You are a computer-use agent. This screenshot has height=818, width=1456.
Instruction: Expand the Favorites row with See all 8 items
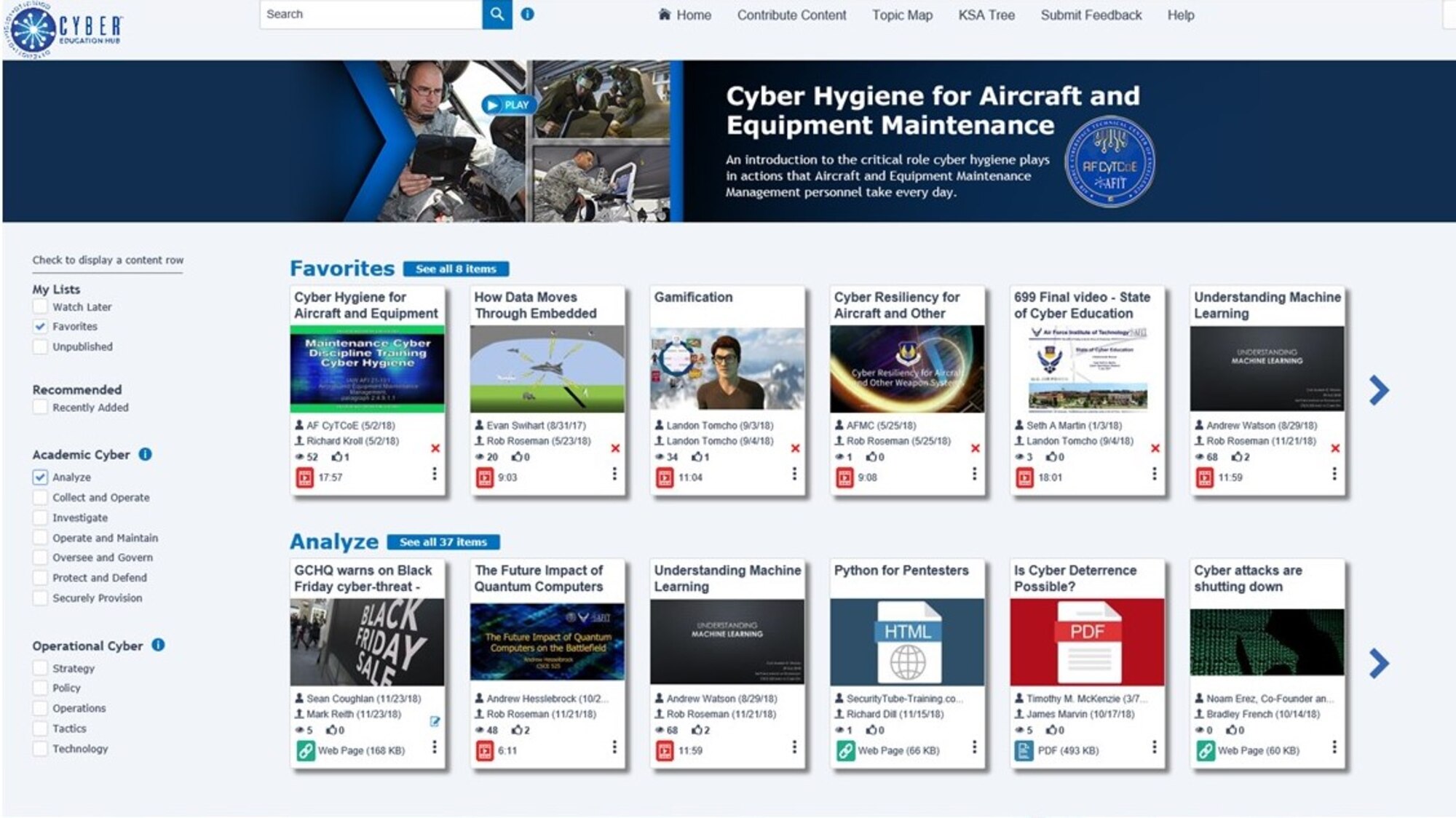point(457,269)
